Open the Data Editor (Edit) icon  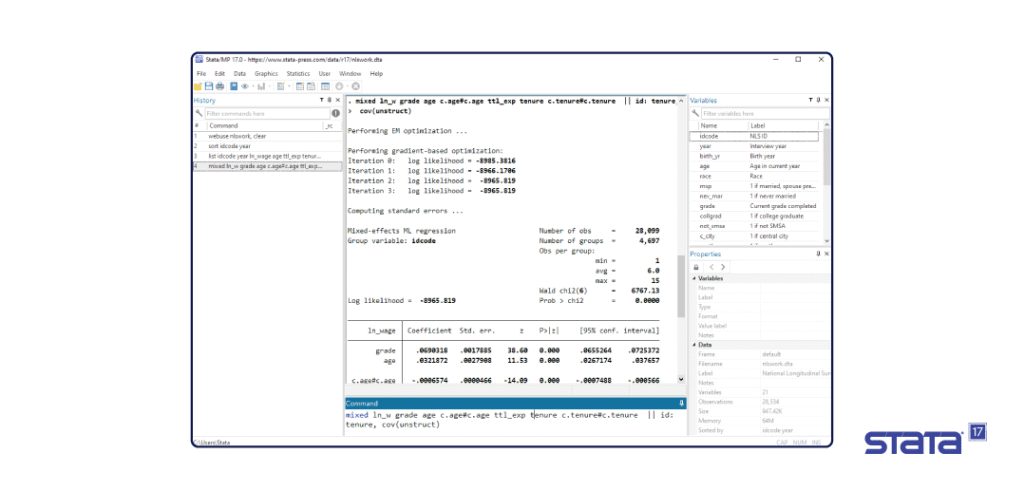point(300,86)
